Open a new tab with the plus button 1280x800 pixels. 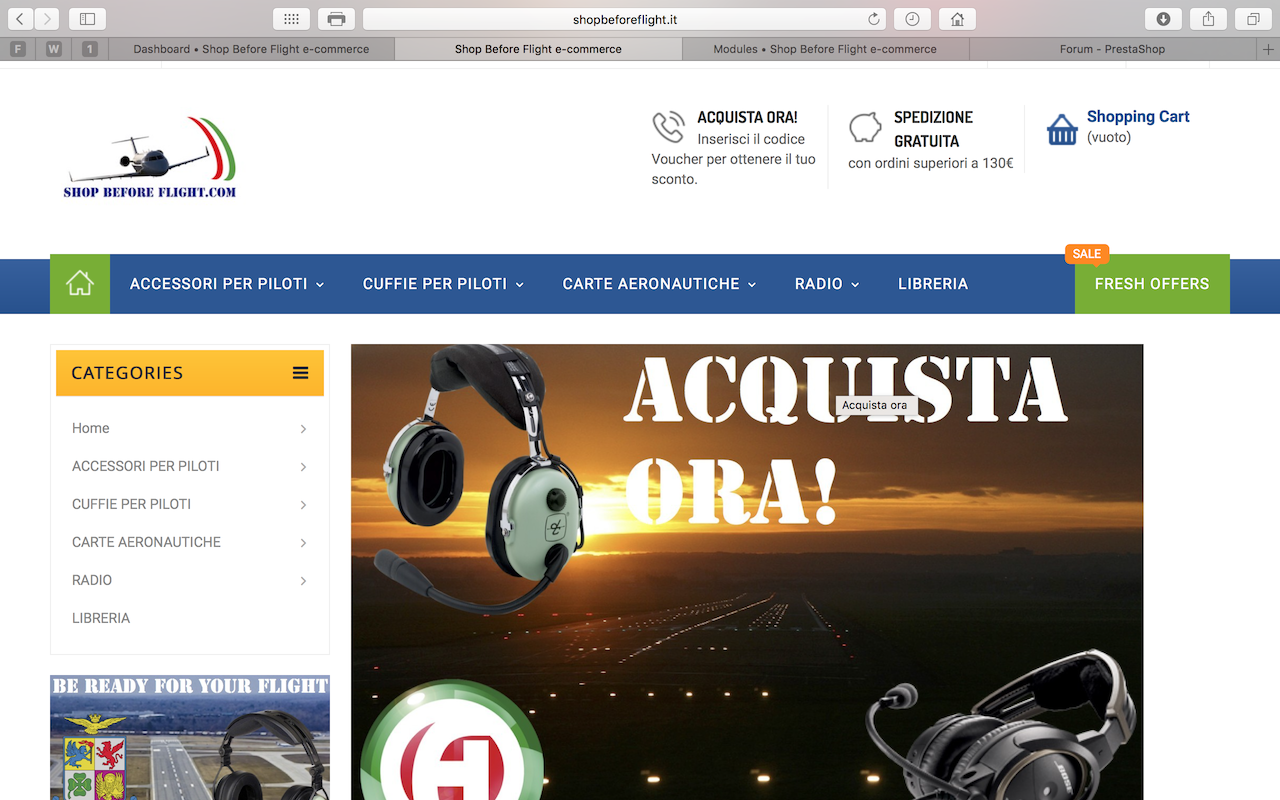pyautogui.click(x=1269, y=49)
